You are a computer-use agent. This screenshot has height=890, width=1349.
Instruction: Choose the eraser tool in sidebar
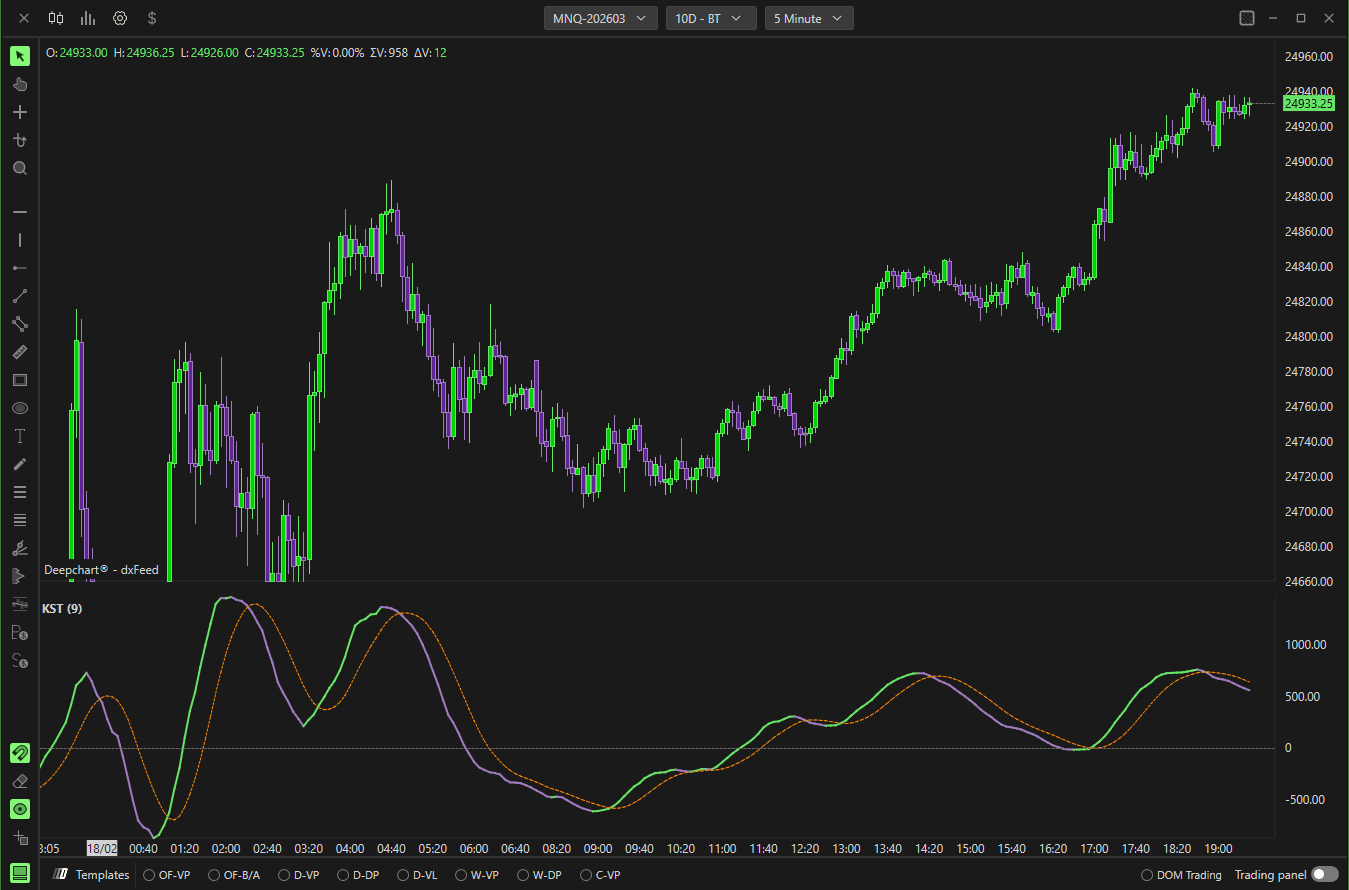click(20, 780)
